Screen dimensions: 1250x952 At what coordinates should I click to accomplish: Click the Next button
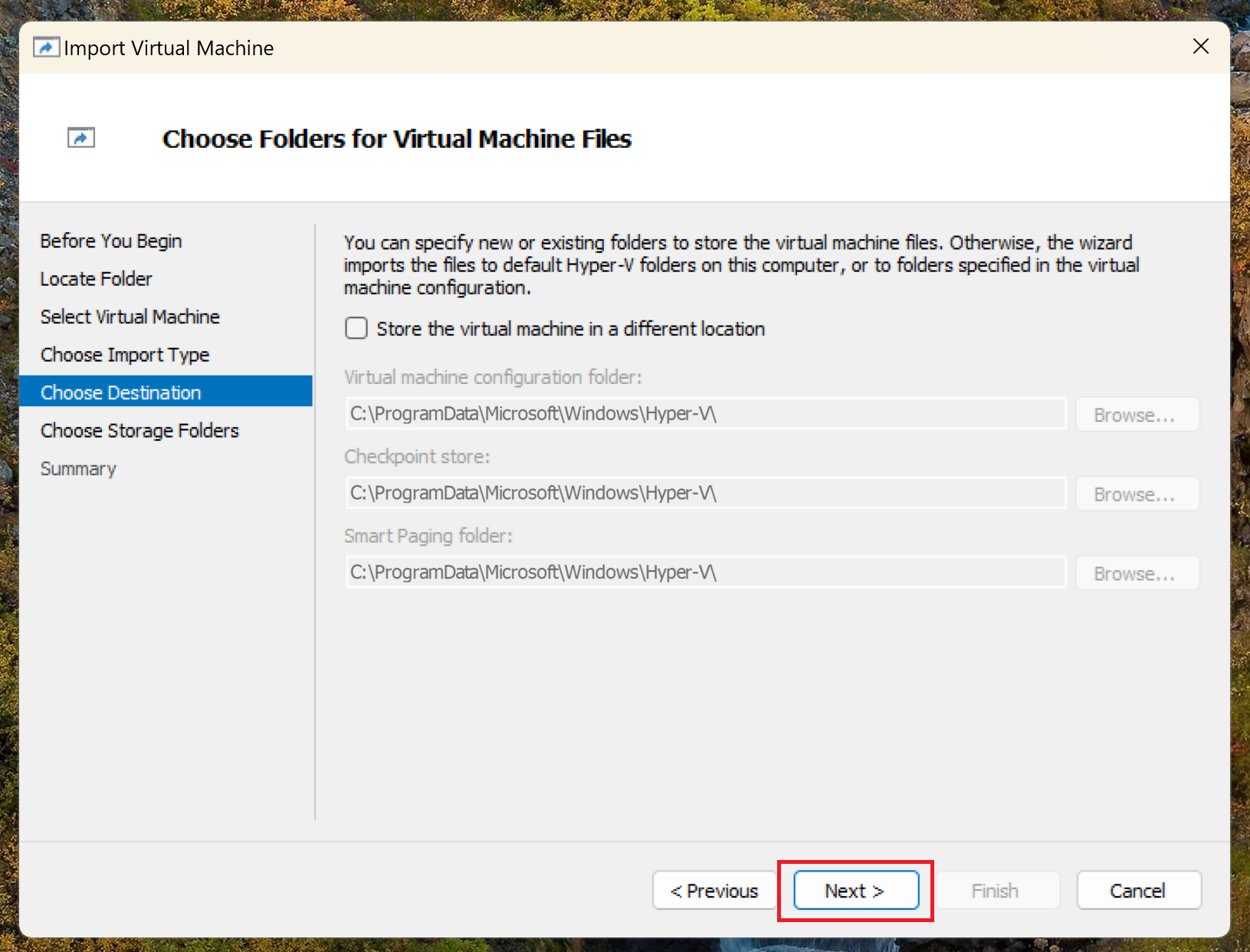click(856, 891)
